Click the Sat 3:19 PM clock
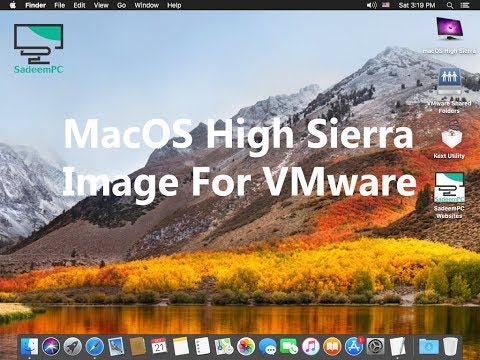480x360 pixels. pyautogui.click(x=417, y=5)
